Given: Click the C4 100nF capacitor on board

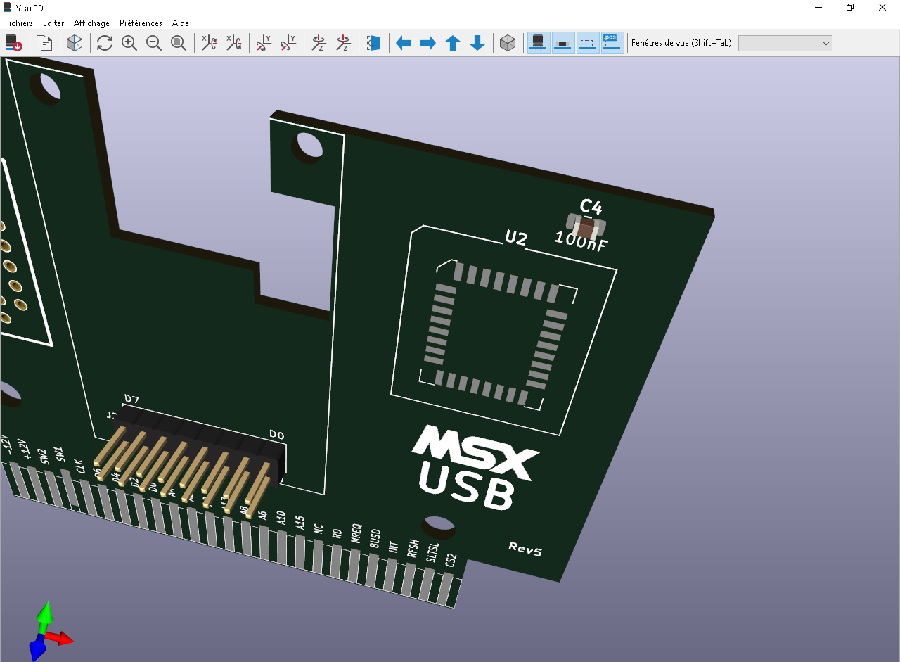Looking at the screenshot, I should pos(585,227).
